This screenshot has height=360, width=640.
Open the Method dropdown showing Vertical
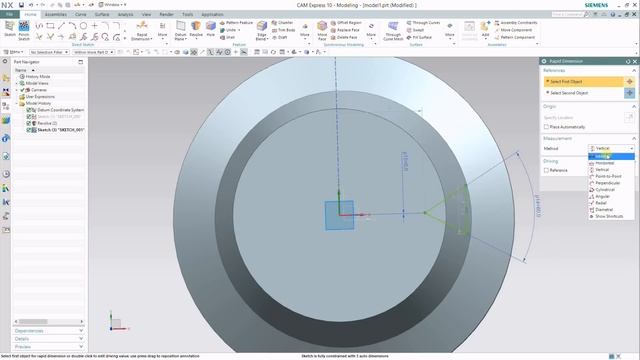point(611,149)
